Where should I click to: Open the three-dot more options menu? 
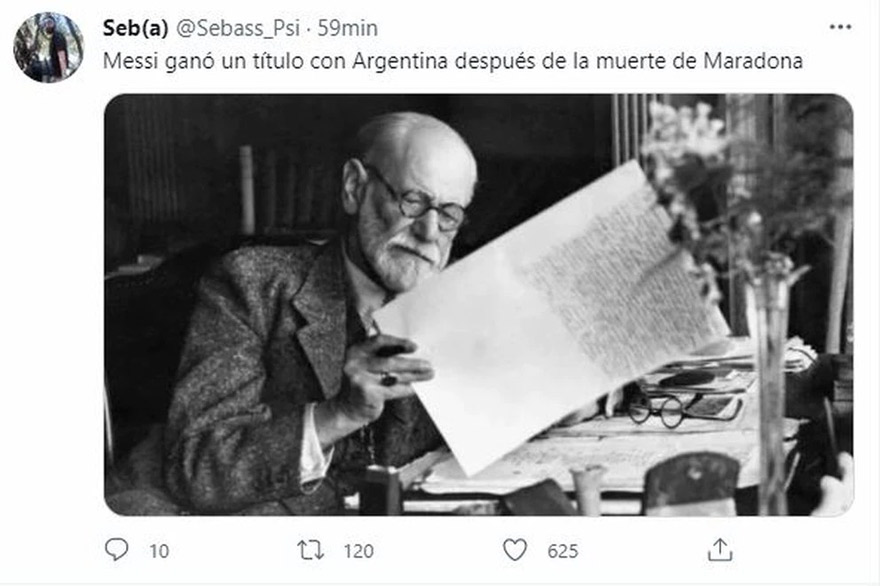point(840,27)
